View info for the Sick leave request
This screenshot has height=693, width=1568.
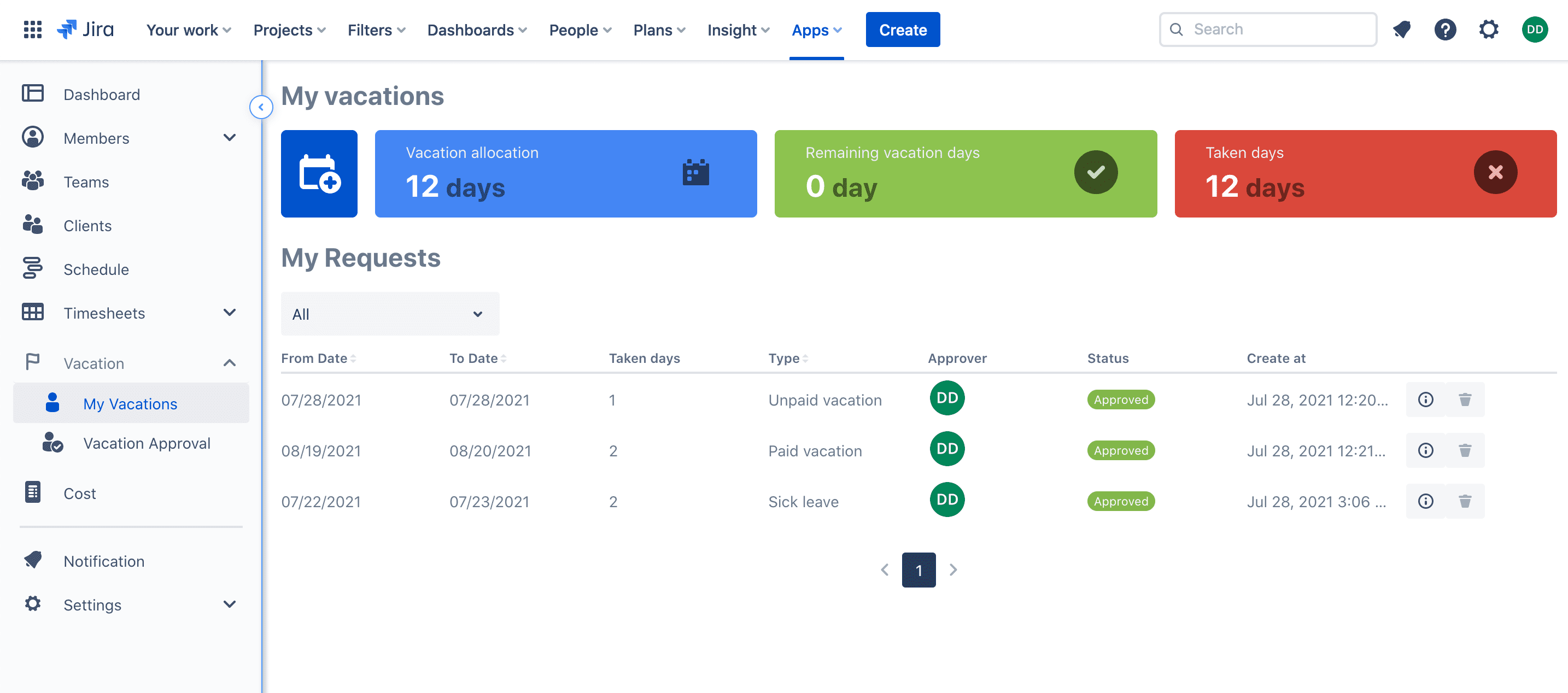(1425, 501)
